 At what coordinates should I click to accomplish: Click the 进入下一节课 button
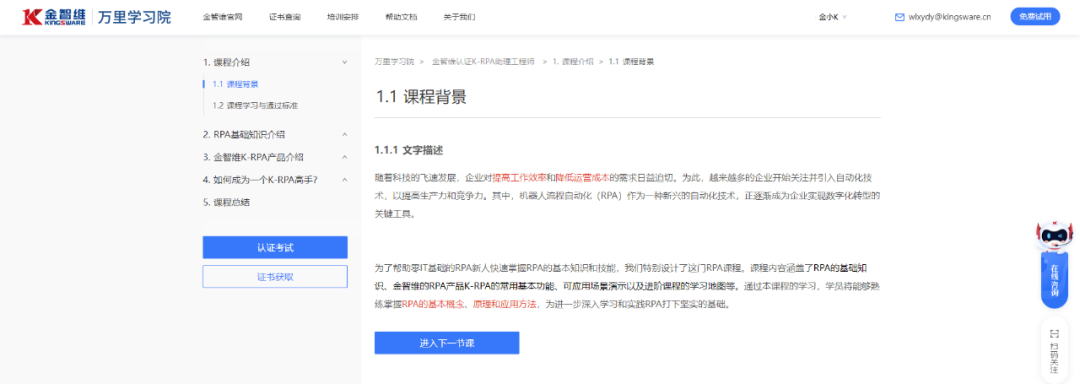447,343
